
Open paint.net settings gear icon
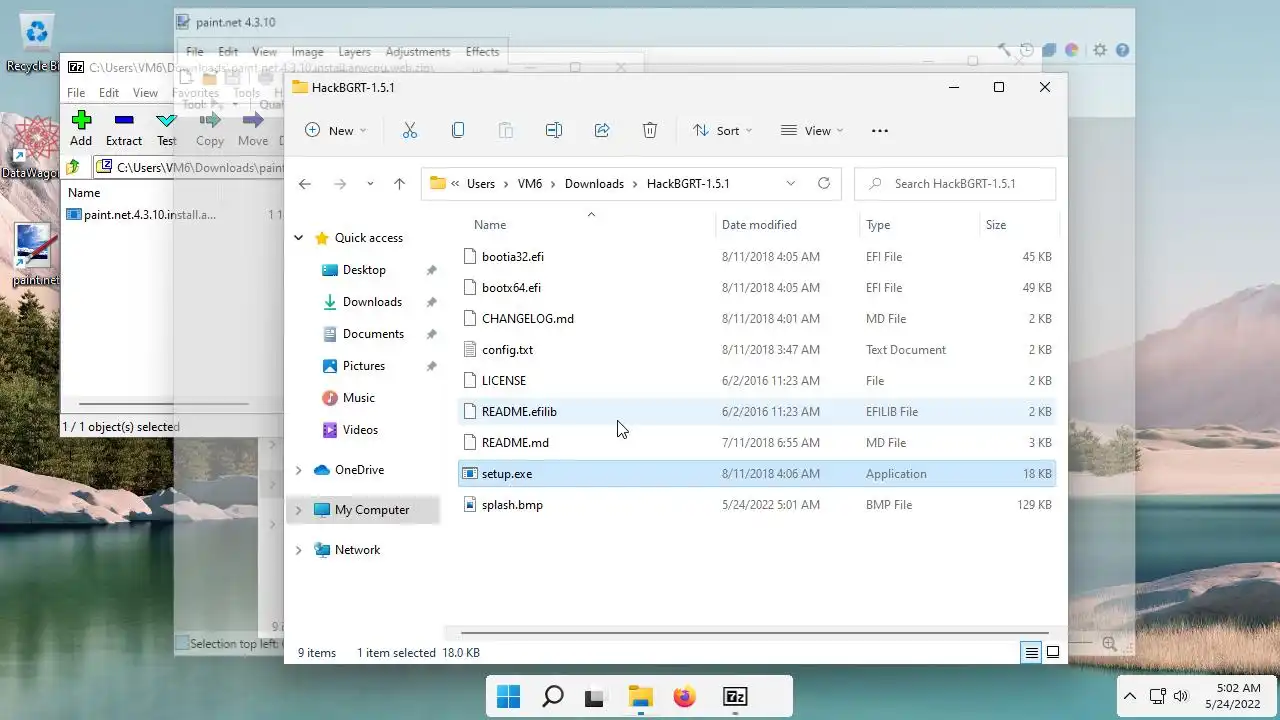1100,50
